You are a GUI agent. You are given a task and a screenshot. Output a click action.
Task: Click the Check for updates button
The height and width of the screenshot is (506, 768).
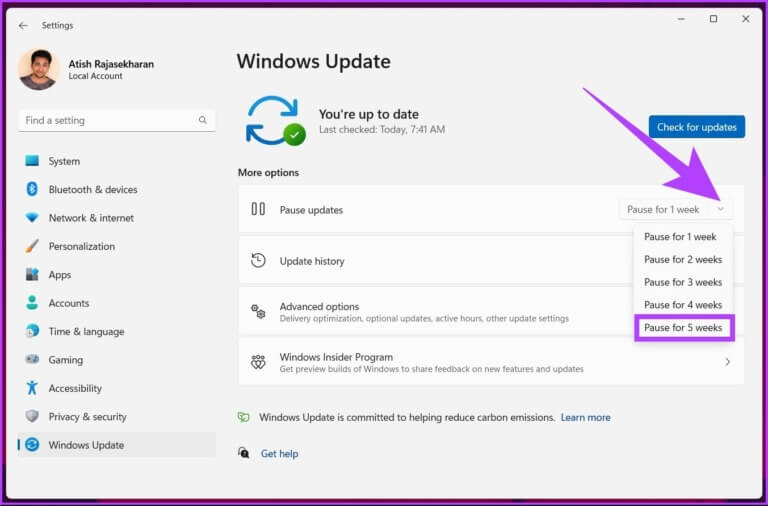[696, 127]
